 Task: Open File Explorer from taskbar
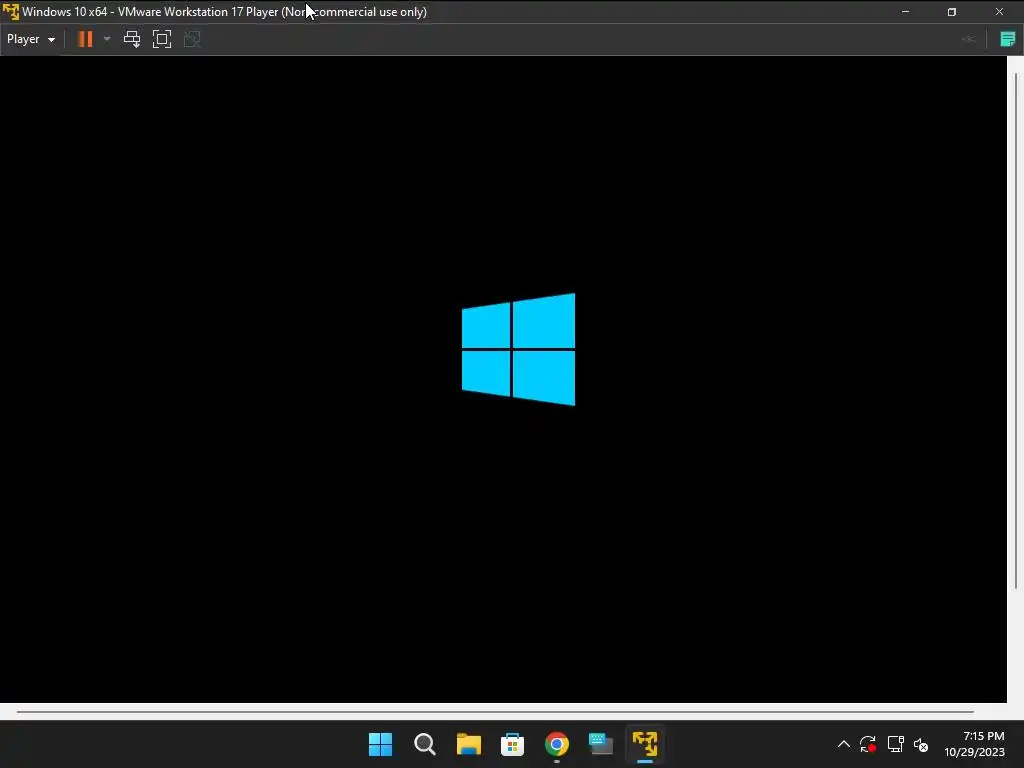coord(468,744)
